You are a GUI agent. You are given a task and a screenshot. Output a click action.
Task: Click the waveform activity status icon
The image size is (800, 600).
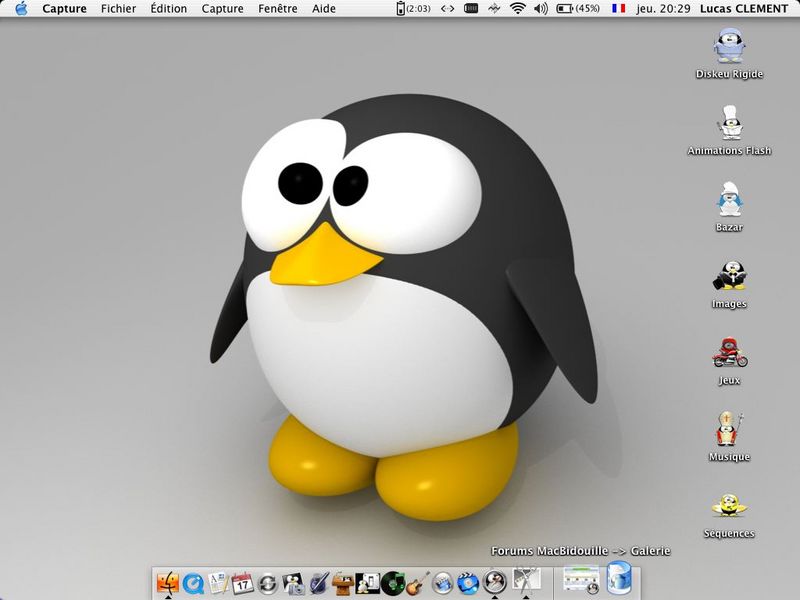(494, 9)
